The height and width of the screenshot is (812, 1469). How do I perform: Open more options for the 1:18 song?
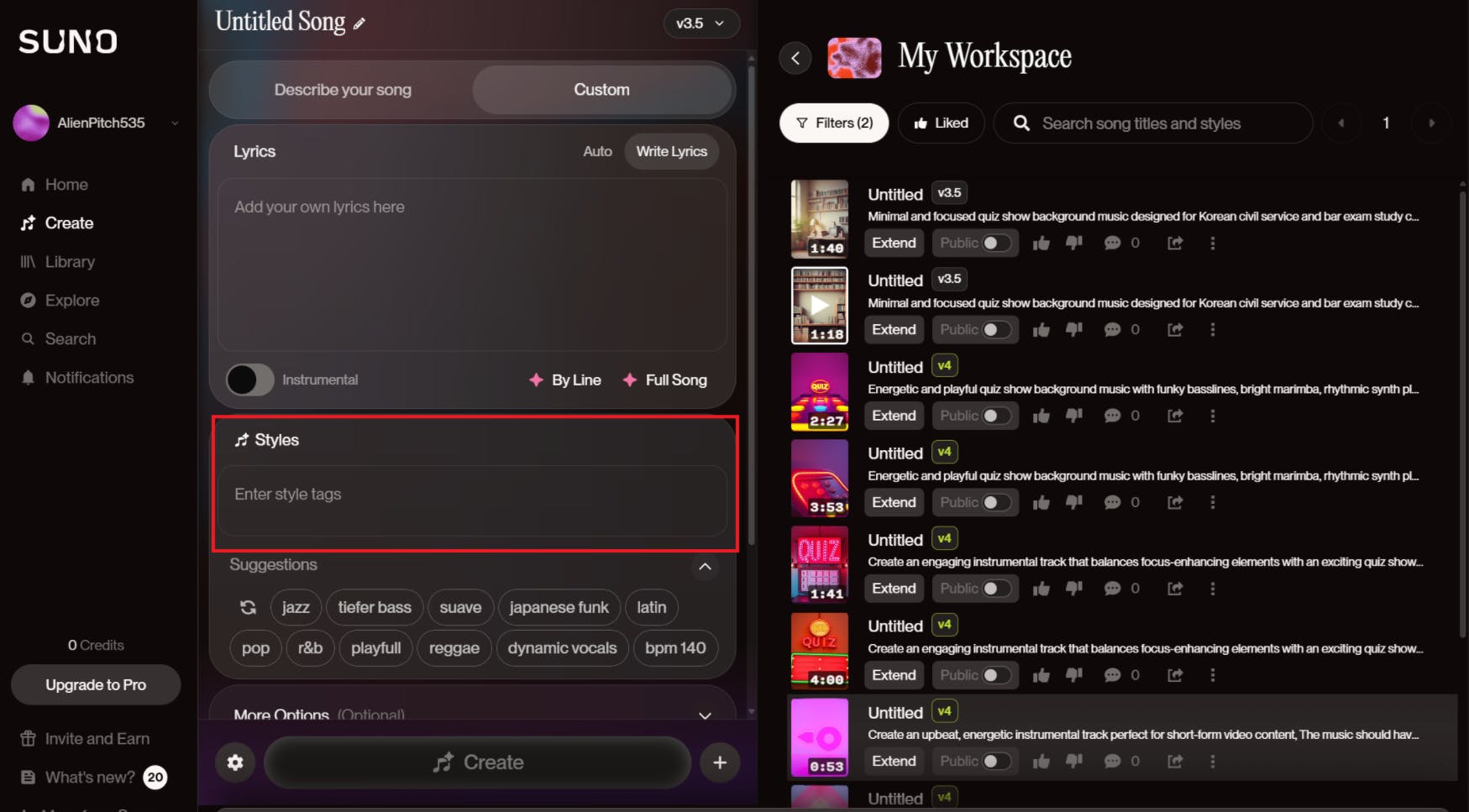(1212, 329)
